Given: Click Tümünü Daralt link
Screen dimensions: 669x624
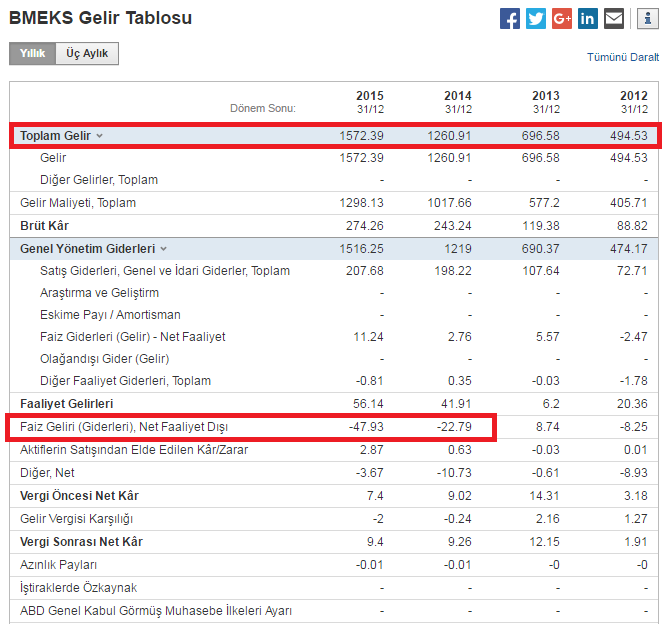Looking at the screenshot, I should pos(622,57).
